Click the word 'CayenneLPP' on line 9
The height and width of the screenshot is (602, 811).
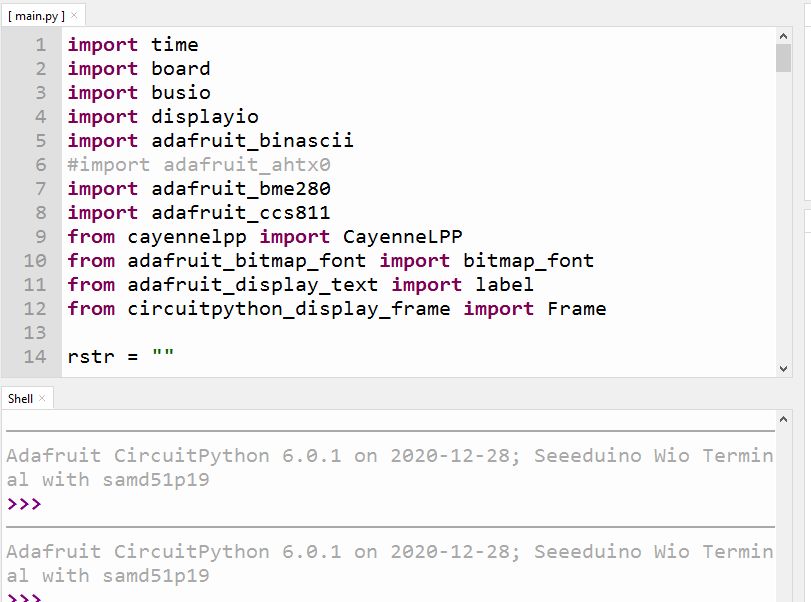pyautogui.click(x=402, y=237)
